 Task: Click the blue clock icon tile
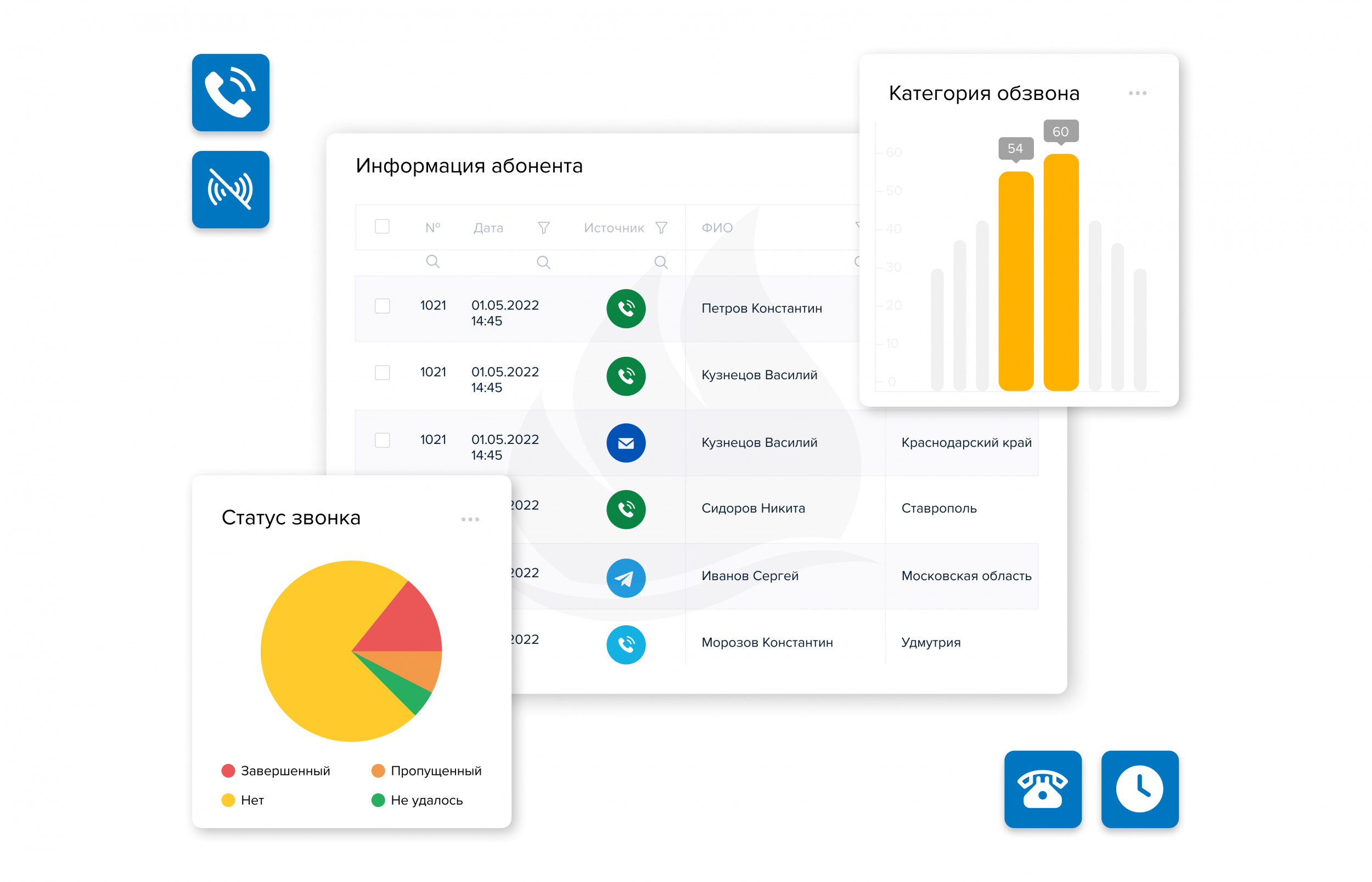tap(1139, 789)
